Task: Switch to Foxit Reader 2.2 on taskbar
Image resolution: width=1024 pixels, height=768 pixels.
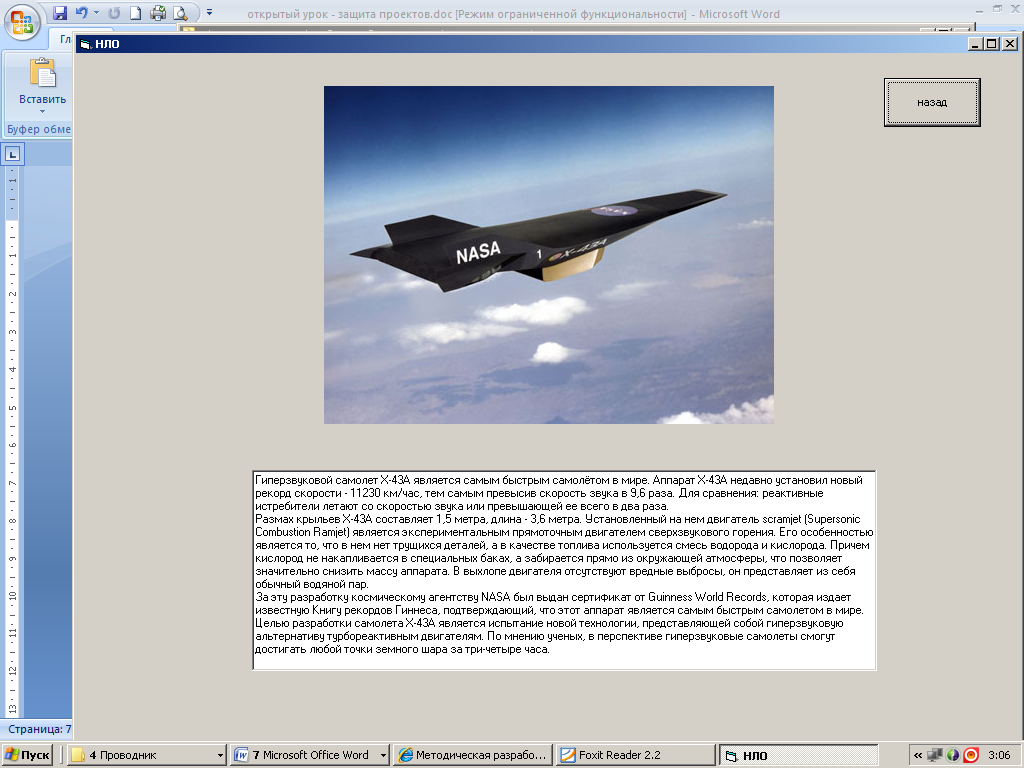Action: 635,755
